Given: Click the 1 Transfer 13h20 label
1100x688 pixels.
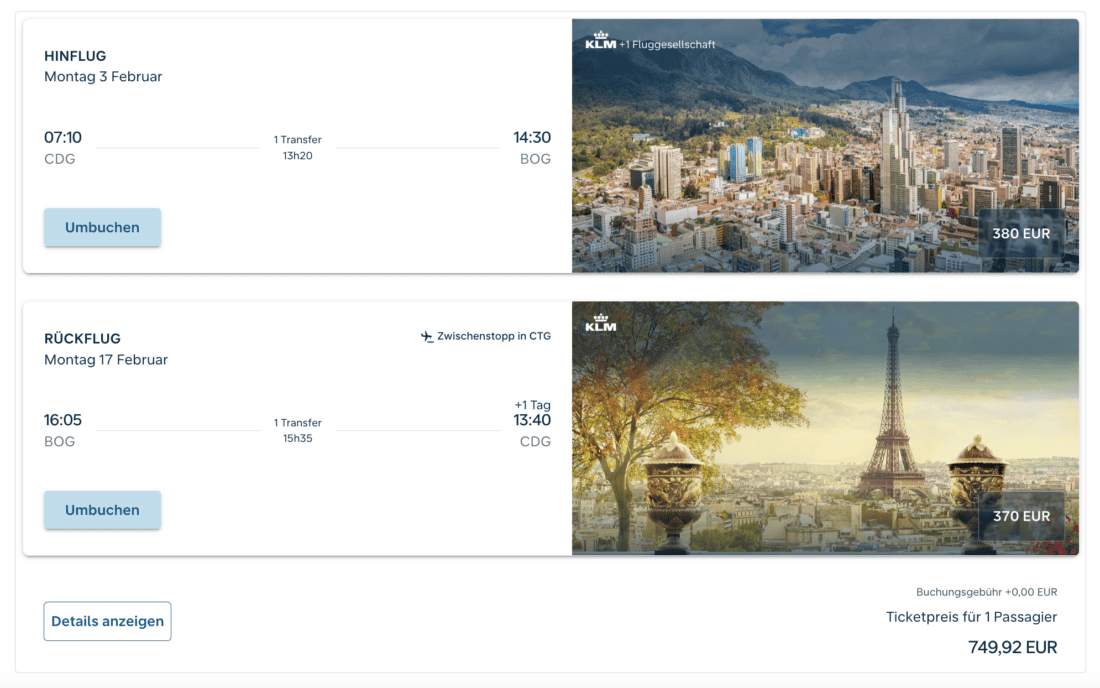Looking at the screenshot, I should (298, 147).
